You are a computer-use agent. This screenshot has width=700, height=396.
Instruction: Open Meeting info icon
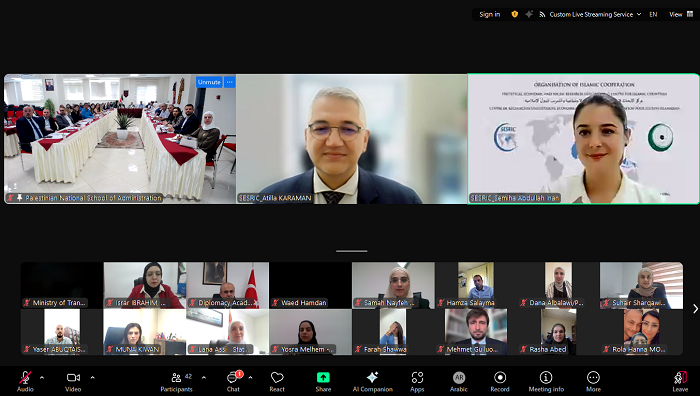coord(546,378)
